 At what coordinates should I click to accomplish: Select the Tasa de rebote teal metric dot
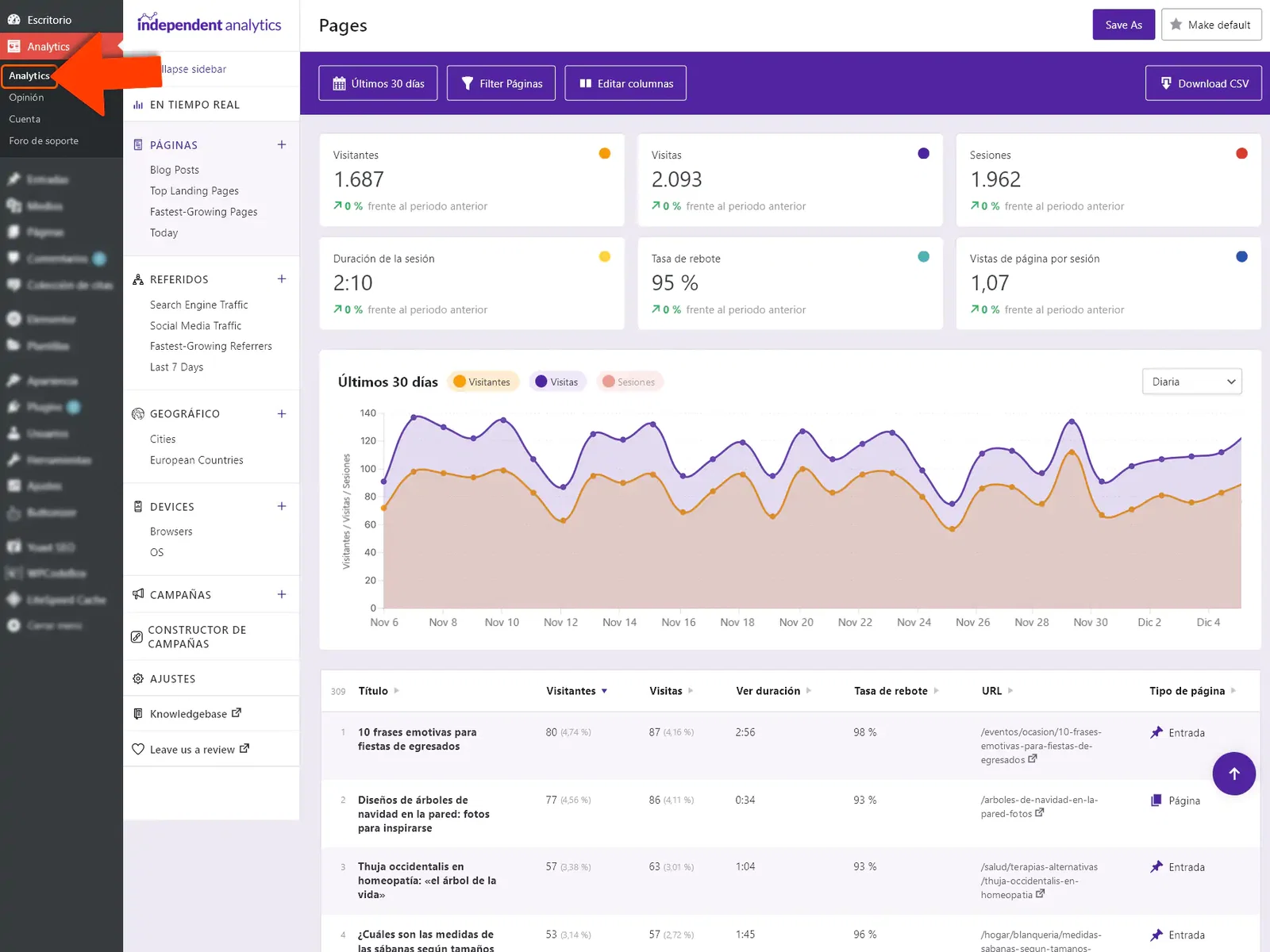pyautogui.click(x=923, y=256)
